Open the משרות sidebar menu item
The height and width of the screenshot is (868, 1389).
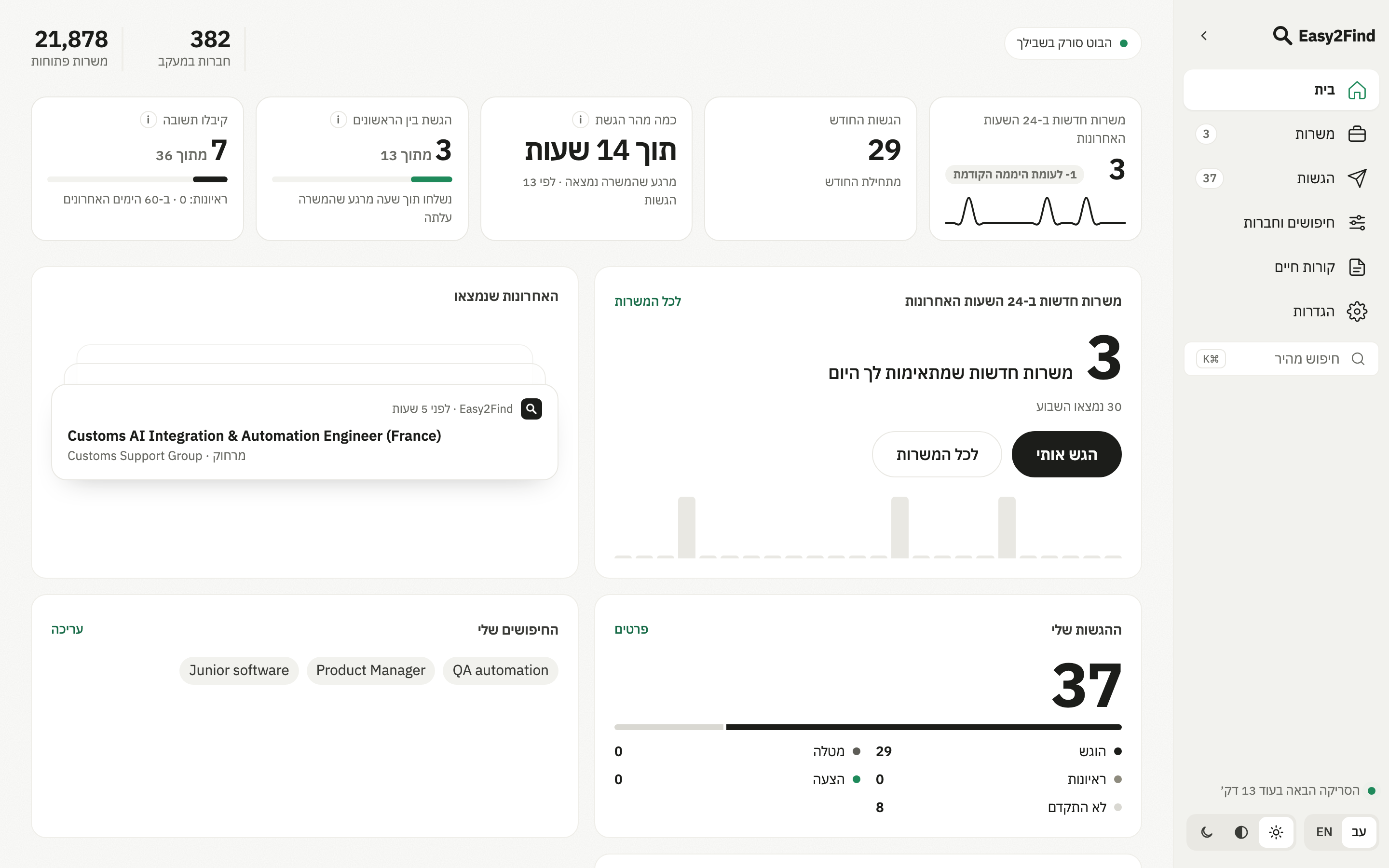[x=1281, y=134]
